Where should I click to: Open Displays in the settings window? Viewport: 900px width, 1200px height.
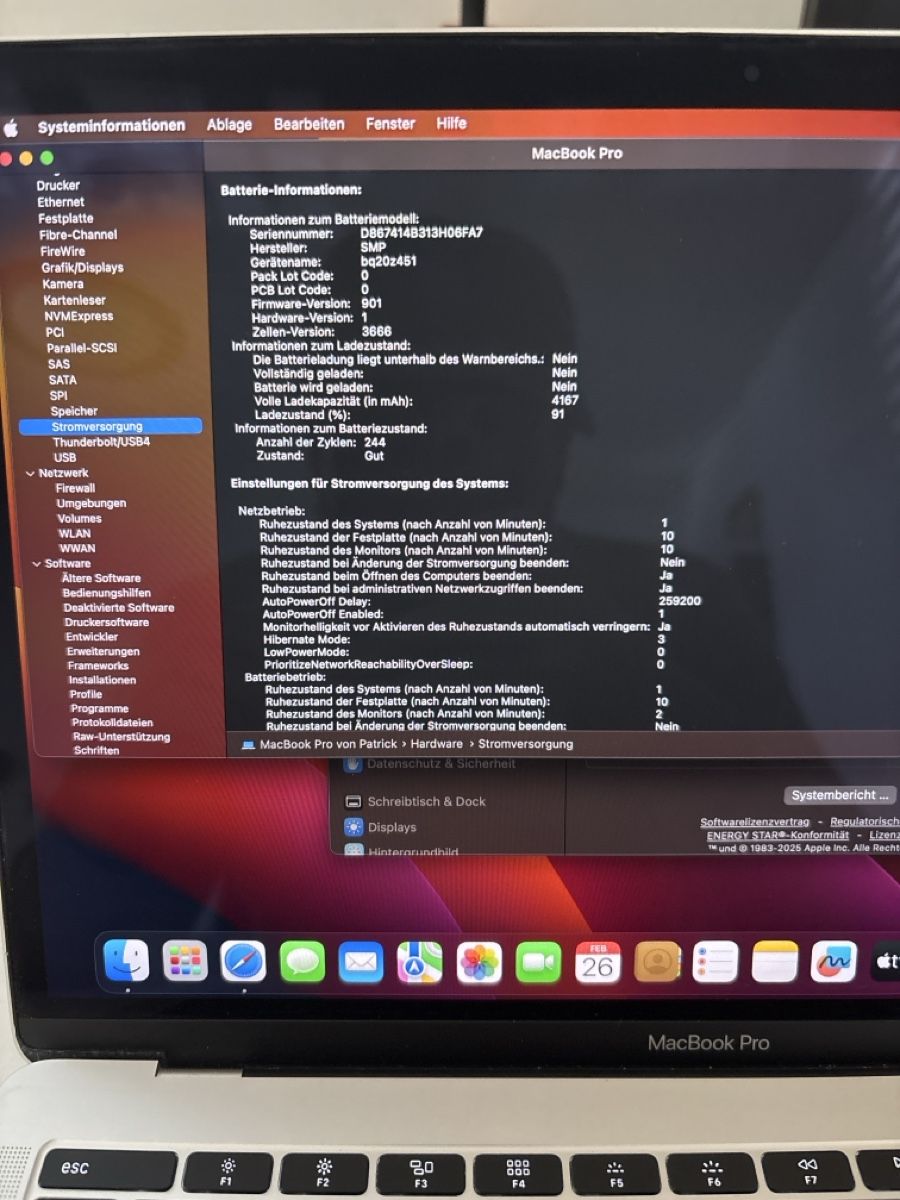392,827
